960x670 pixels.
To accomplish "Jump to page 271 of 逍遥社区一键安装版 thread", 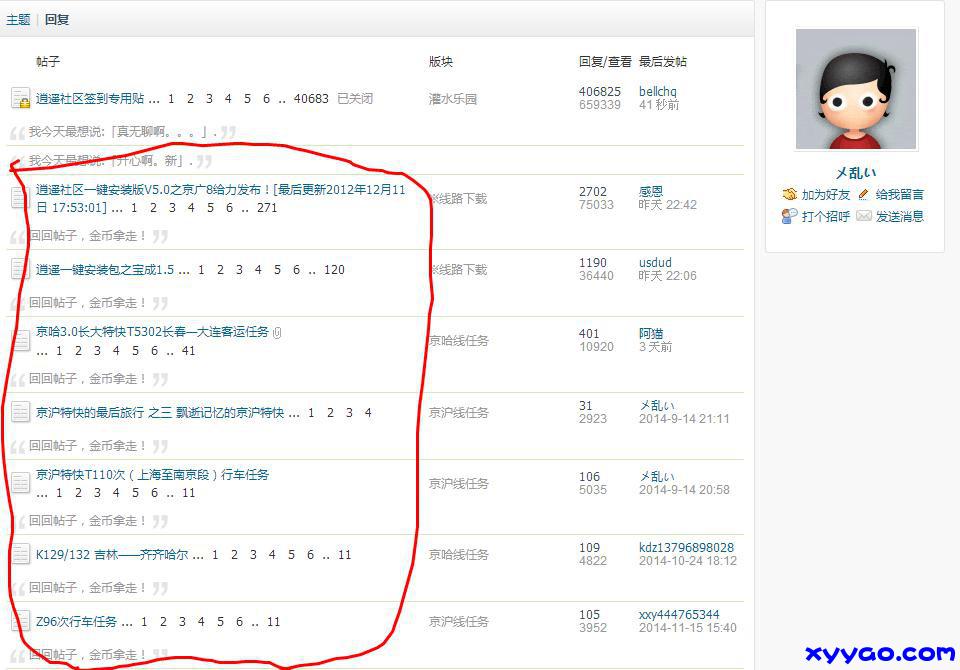I will (267, 208).
